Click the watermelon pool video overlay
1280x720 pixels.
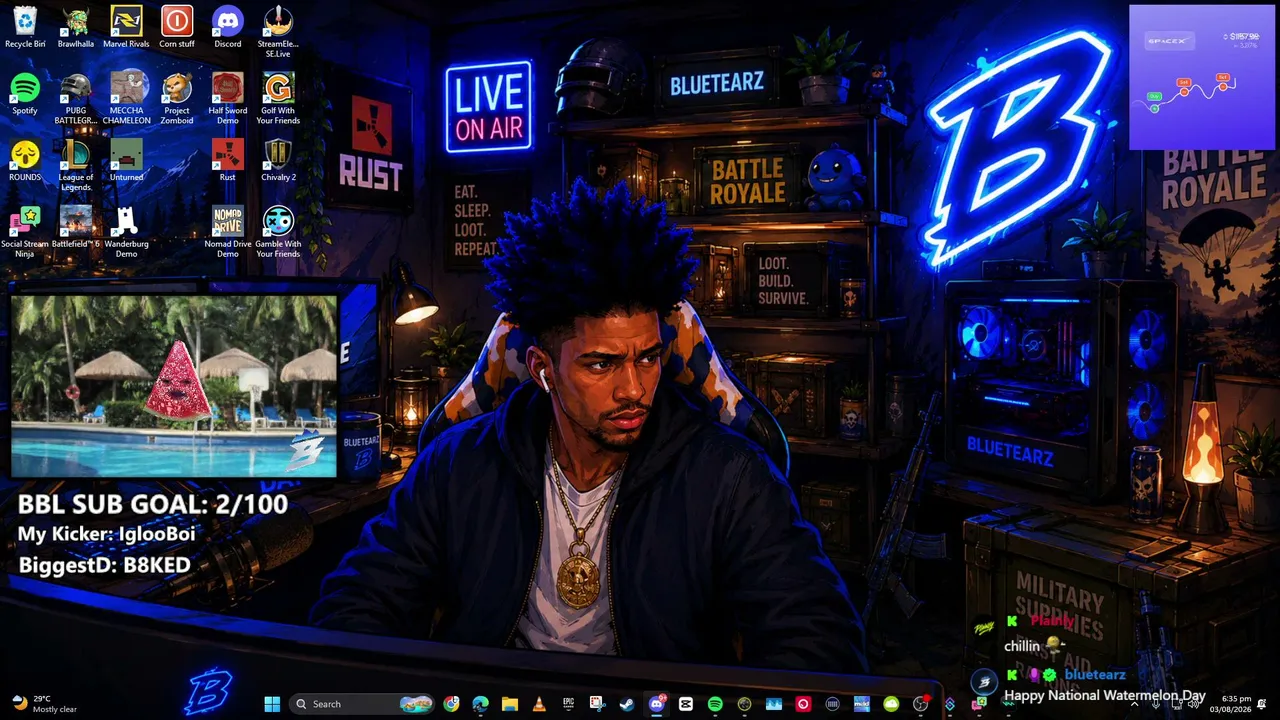[174, 386]
